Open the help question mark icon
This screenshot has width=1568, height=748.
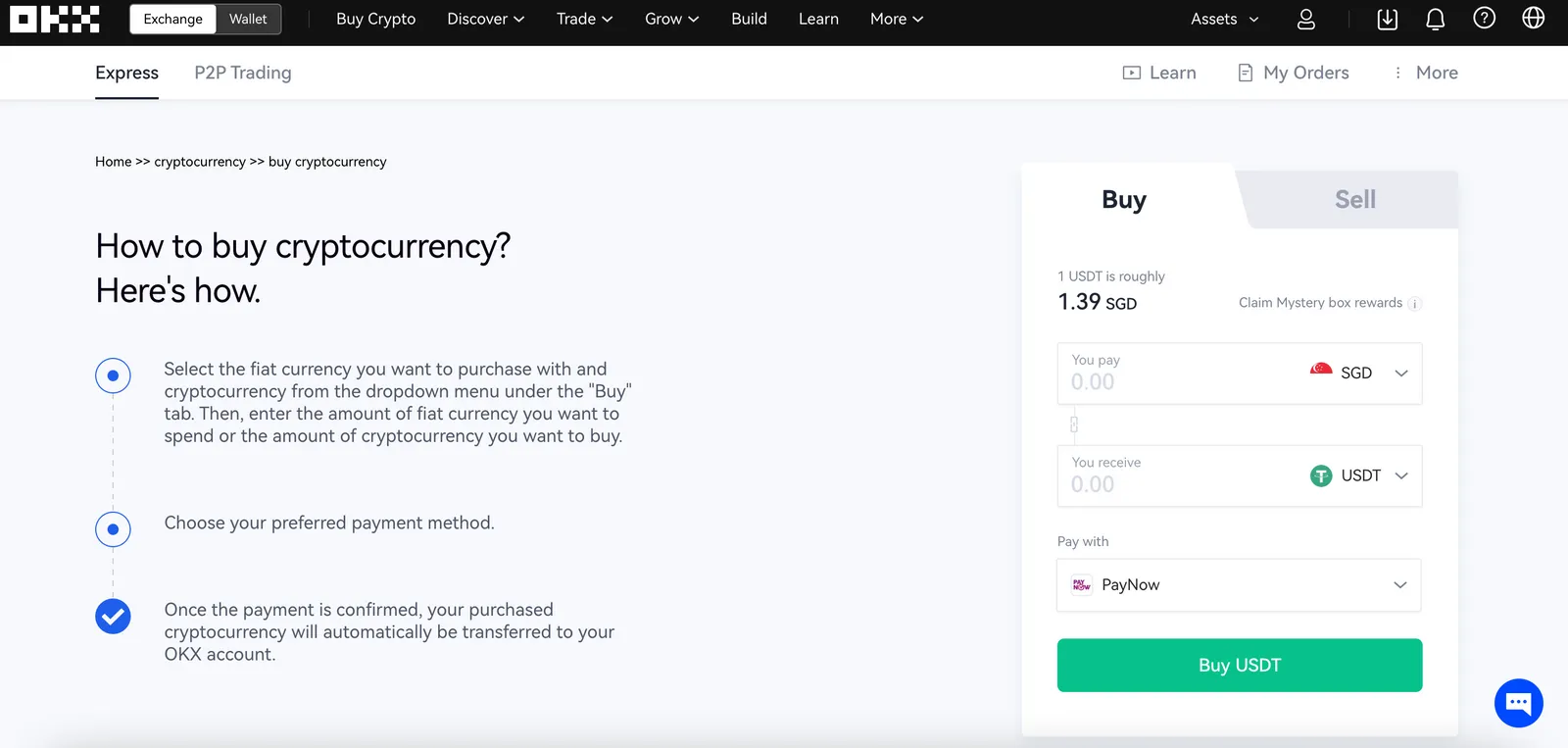pyautogui.click(x=1485, y=19)
